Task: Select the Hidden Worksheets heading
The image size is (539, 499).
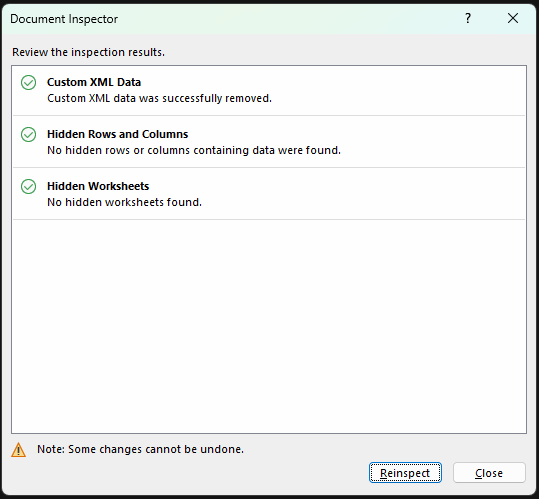Action: [x=98, y=186]
